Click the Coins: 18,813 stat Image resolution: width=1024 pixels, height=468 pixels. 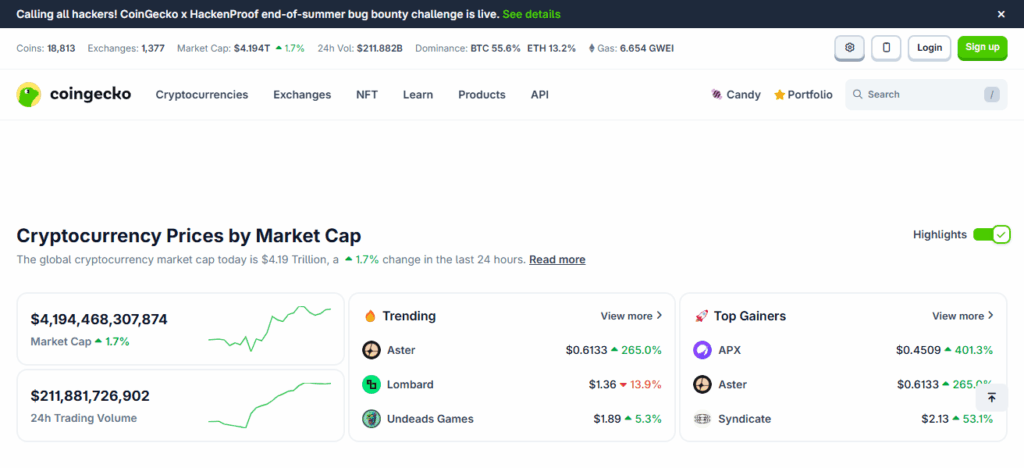tap(46, 48)
